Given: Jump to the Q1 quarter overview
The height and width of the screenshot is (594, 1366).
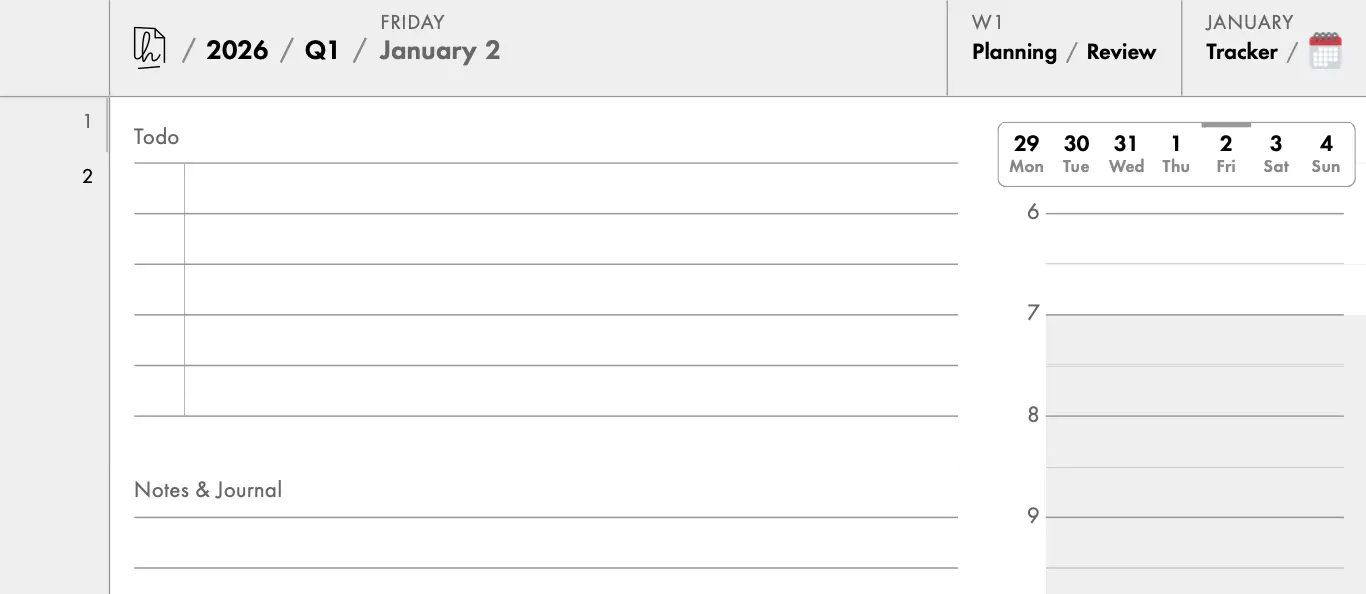Looking at the screenshot, I should [x=322, y=51].
